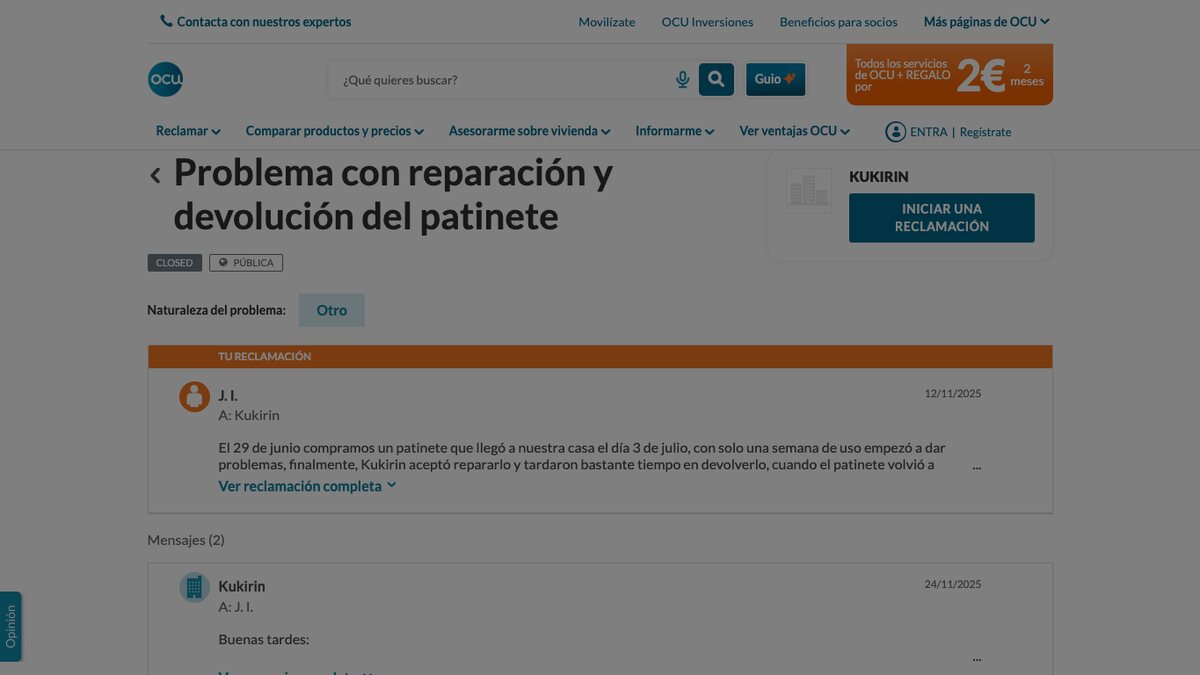Open the Informarme menu
Screen dimensions: 1200x675
coord(675,131)
